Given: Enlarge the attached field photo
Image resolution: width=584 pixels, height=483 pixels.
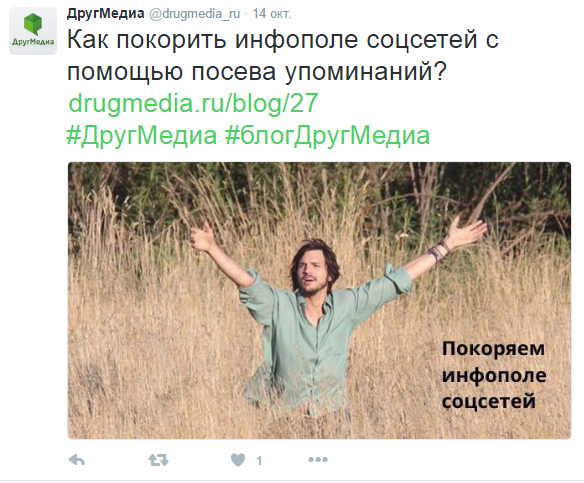Looking at the screenshot, I should pos(319,301).
